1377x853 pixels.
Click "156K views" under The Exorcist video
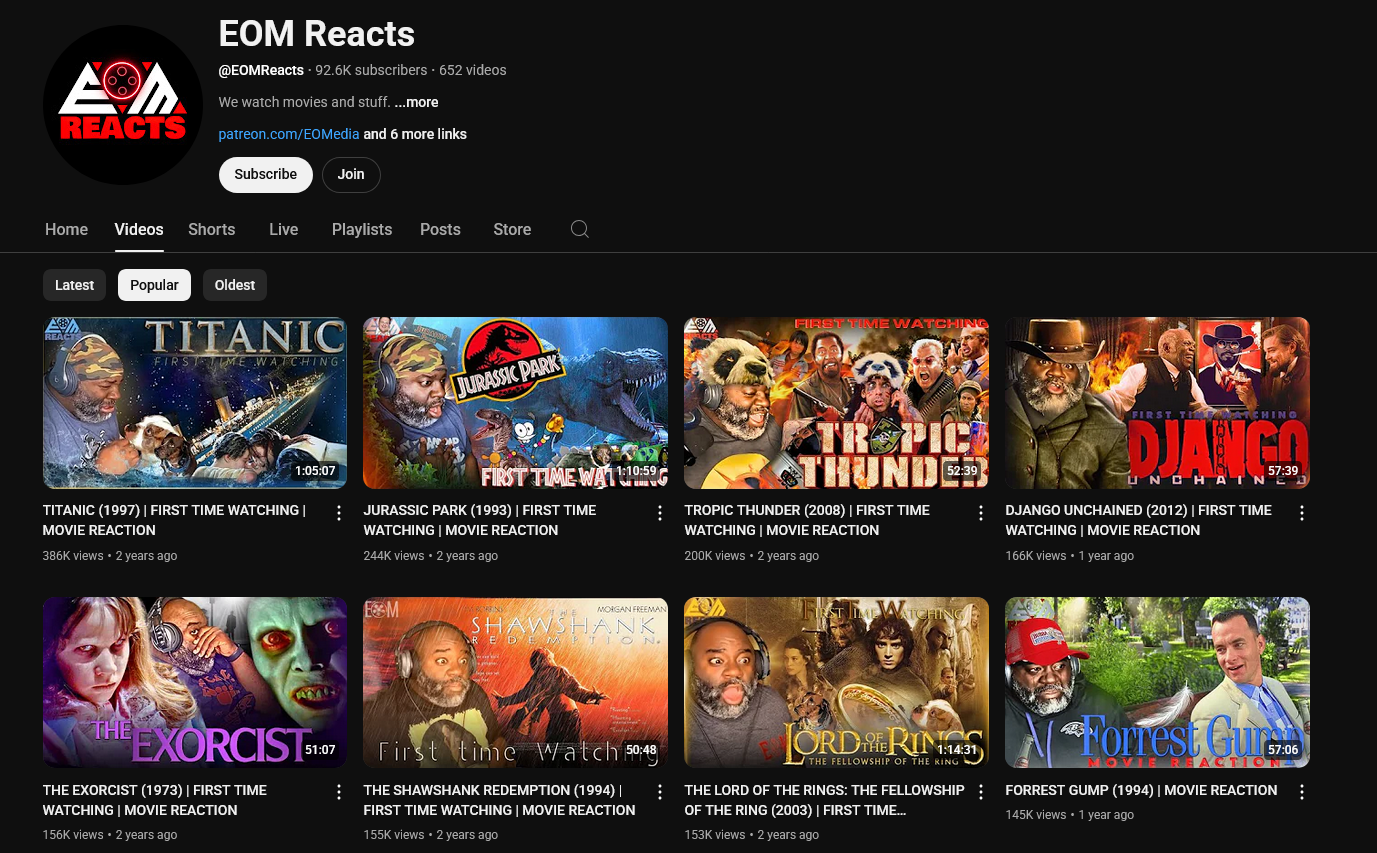73,834
